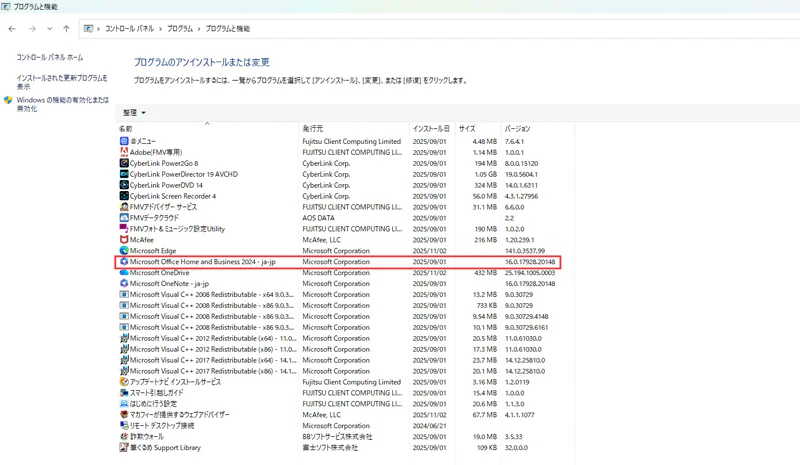Open コントロール パネル ホーム link
Screen dimensions: 800x465
pyautogui.click(x=49, y=57)
